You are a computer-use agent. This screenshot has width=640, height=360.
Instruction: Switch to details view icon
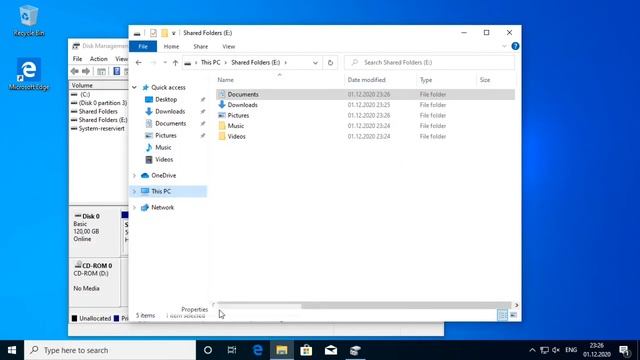503,315
